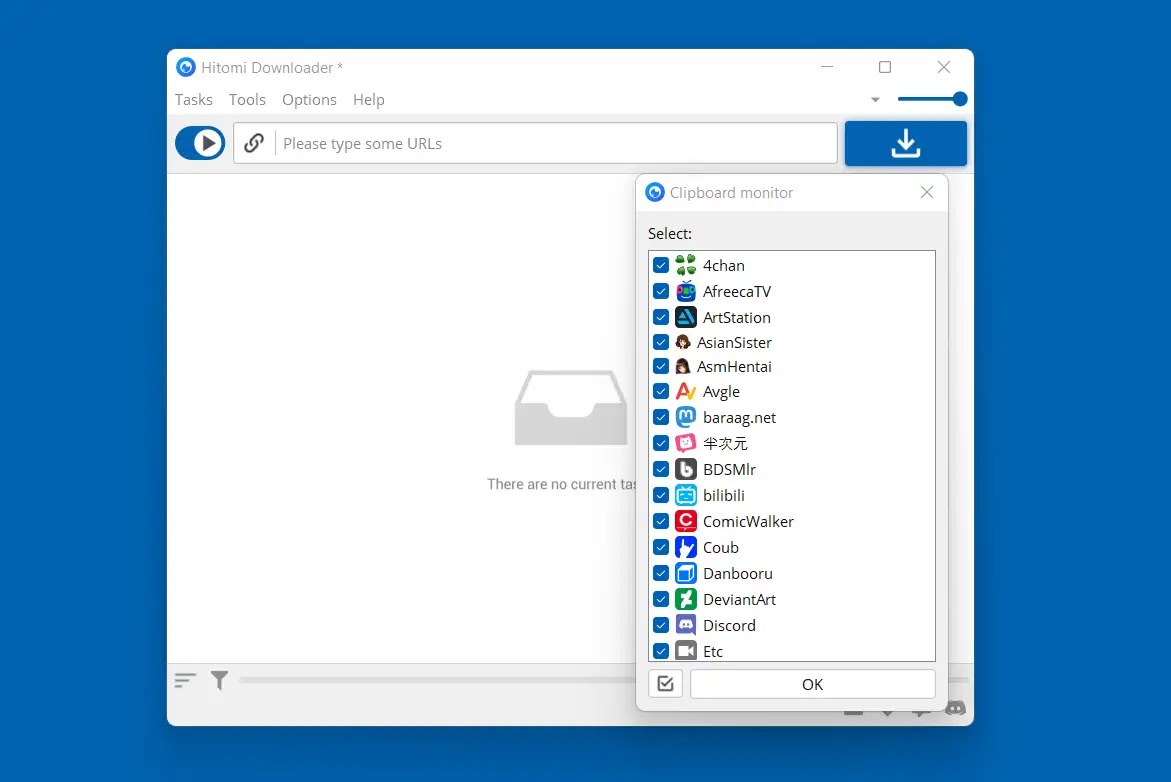This screenshot has width=1171, height=782.
Task: Click the Avgle icon
Action: [686, 391]
